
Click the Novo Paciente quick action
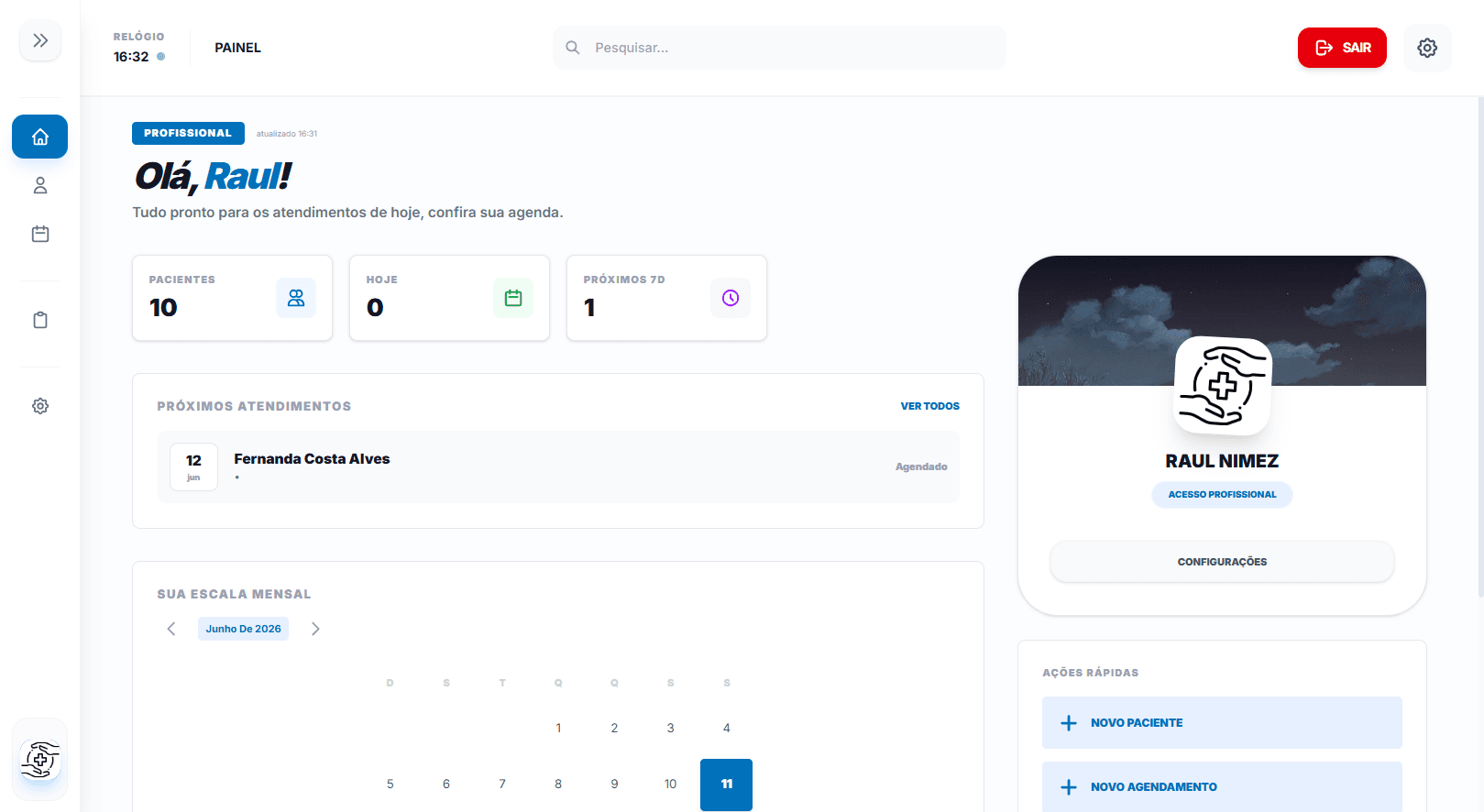[1222, 723]
